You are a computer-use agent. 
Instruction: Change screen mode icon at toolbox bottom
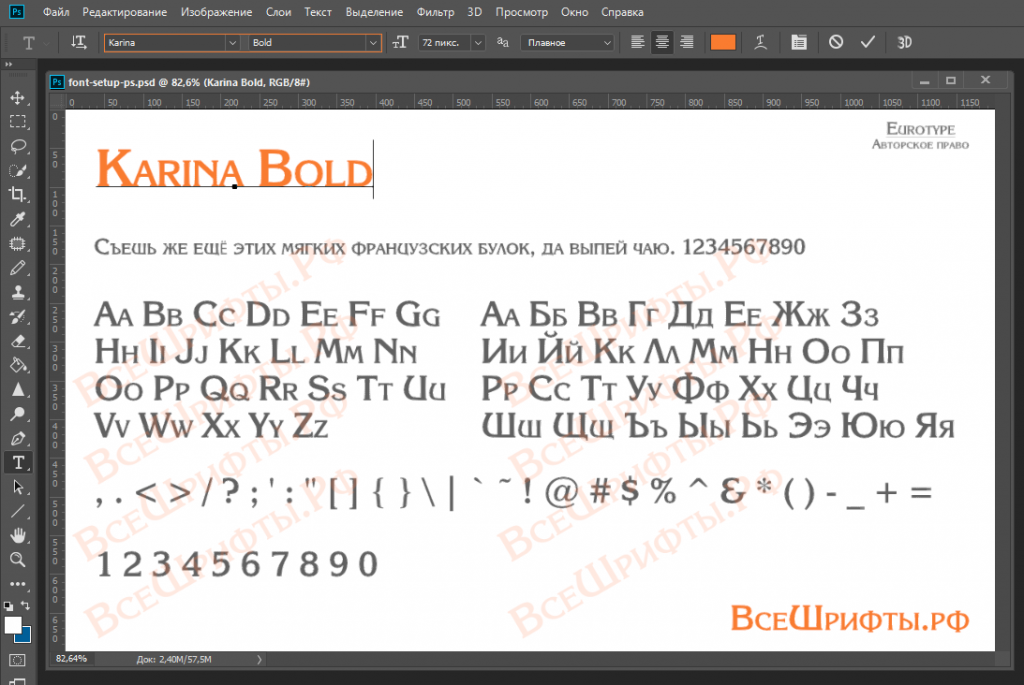tap(18, 681)
